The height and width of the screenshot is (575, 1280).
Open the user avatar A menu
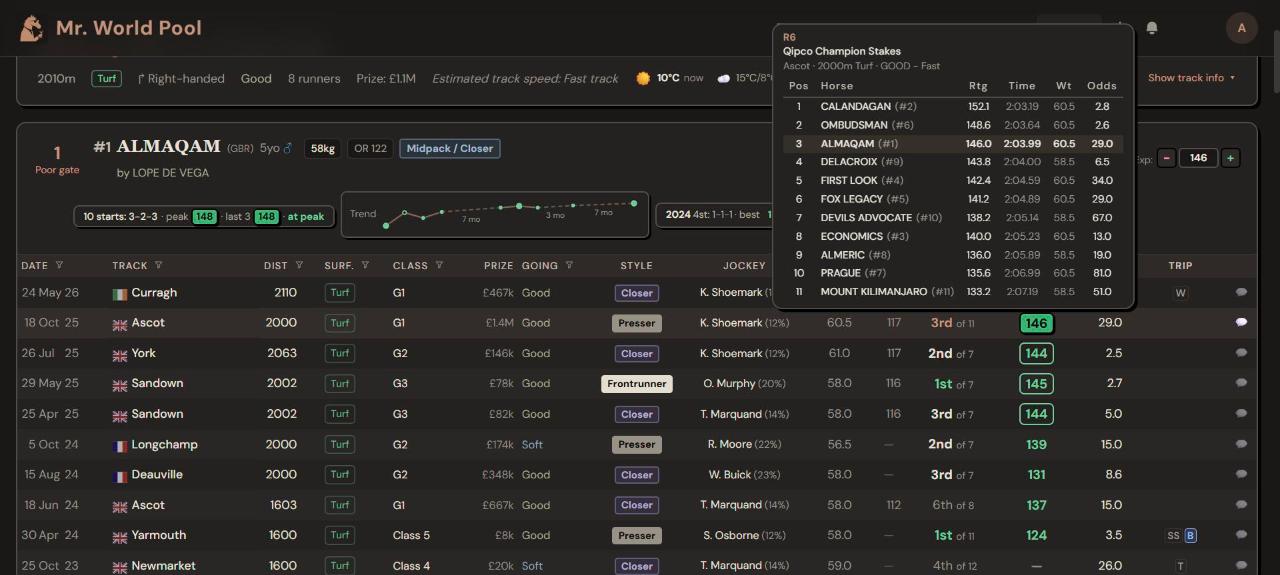(x=1242, y=28)
